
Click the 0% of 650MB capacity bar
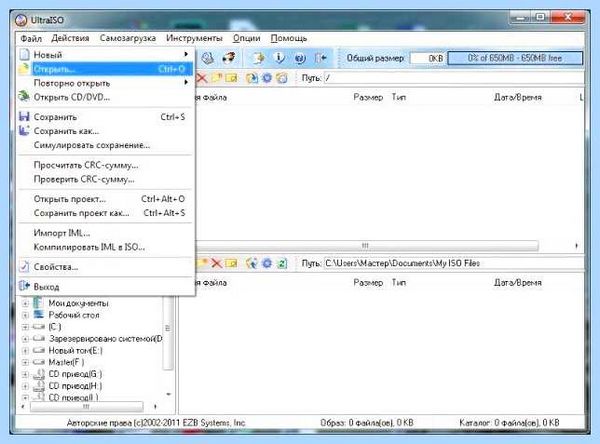[x=515, y=58]
